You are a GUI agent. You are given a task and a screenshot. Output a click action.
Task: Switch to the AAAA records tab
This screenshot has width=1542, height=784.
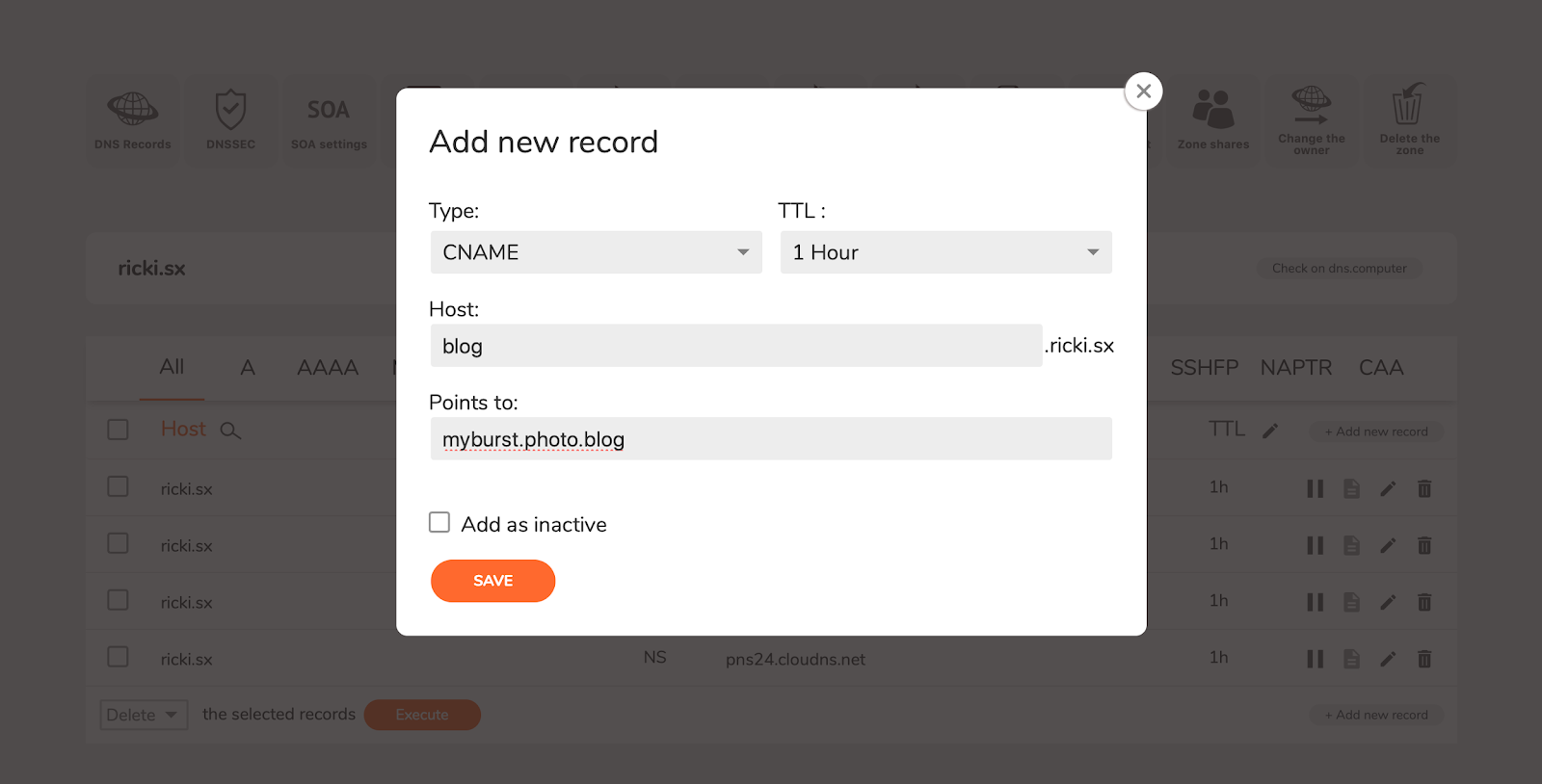coord(328,367)
